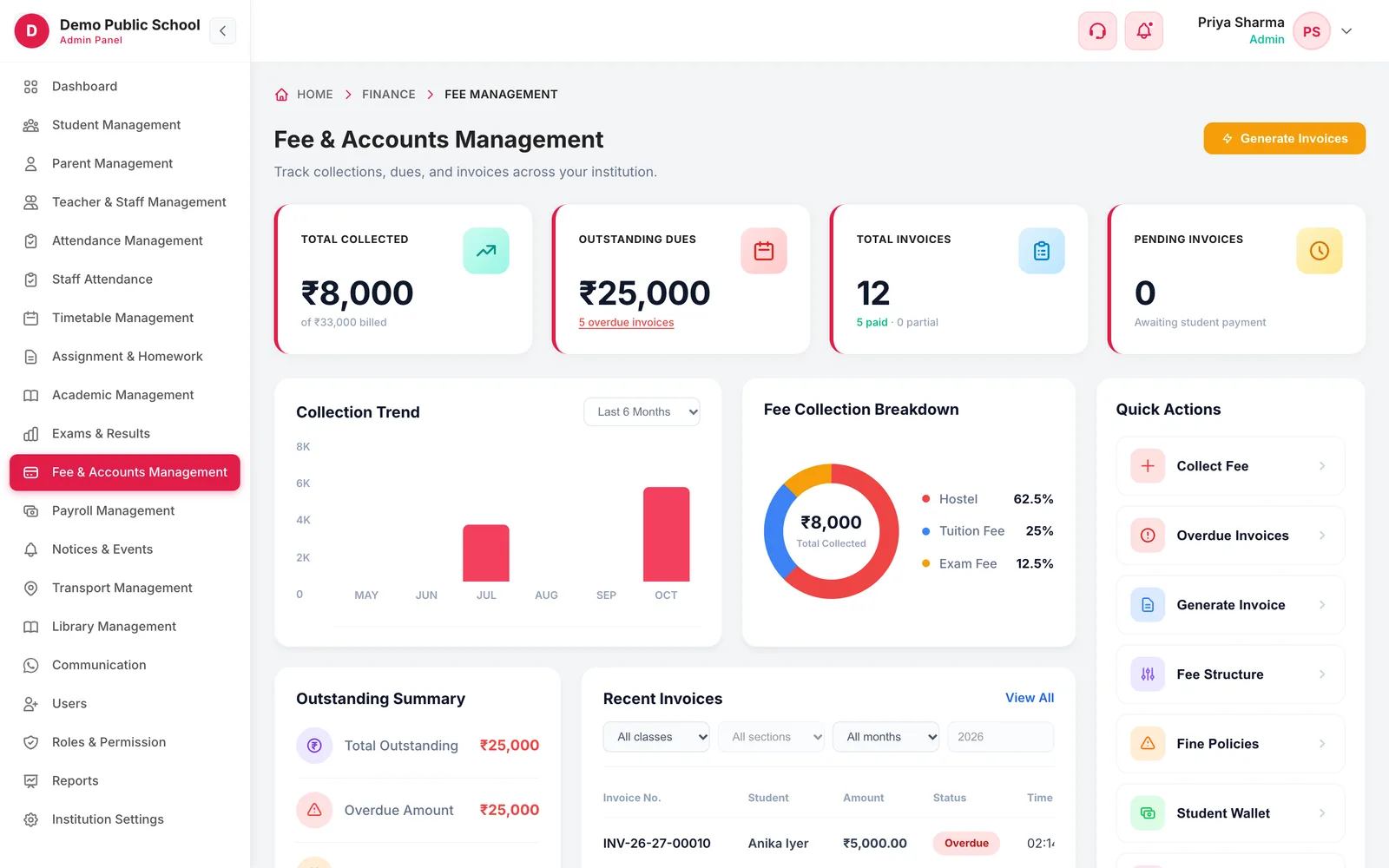Click the JUL bar in Collection Trend
The width and height of the screenshot is (1389, 868).
(486, 553)
